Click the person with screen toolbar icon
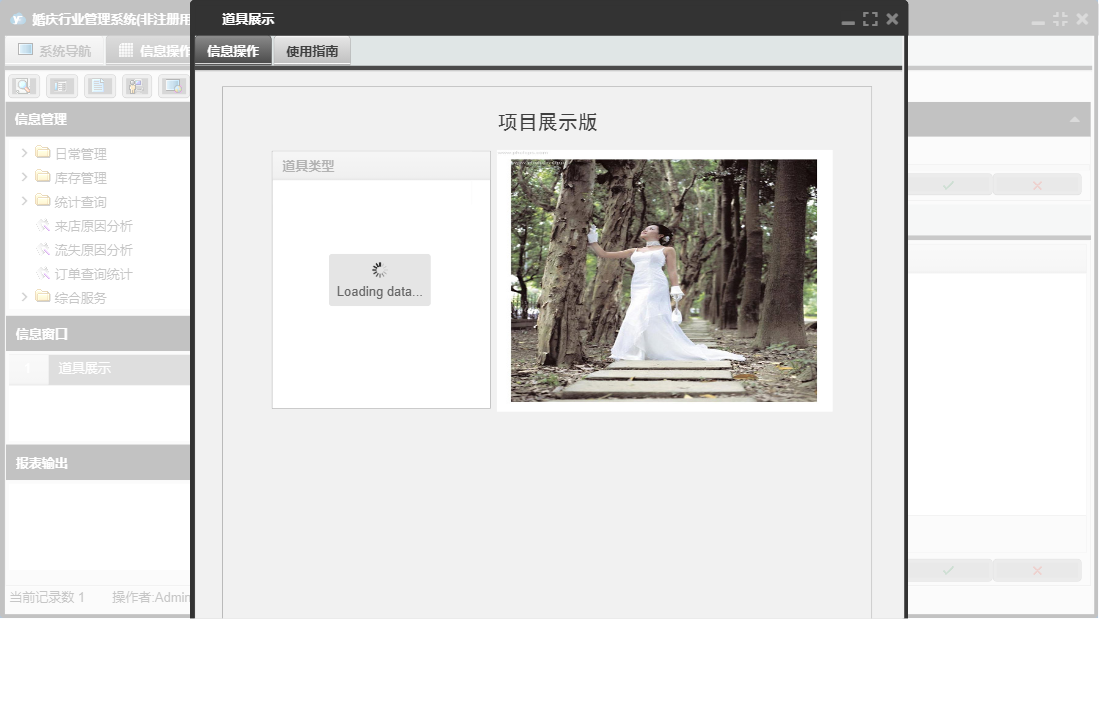This screenshot has width=1099, height=705. coord(137,86)
